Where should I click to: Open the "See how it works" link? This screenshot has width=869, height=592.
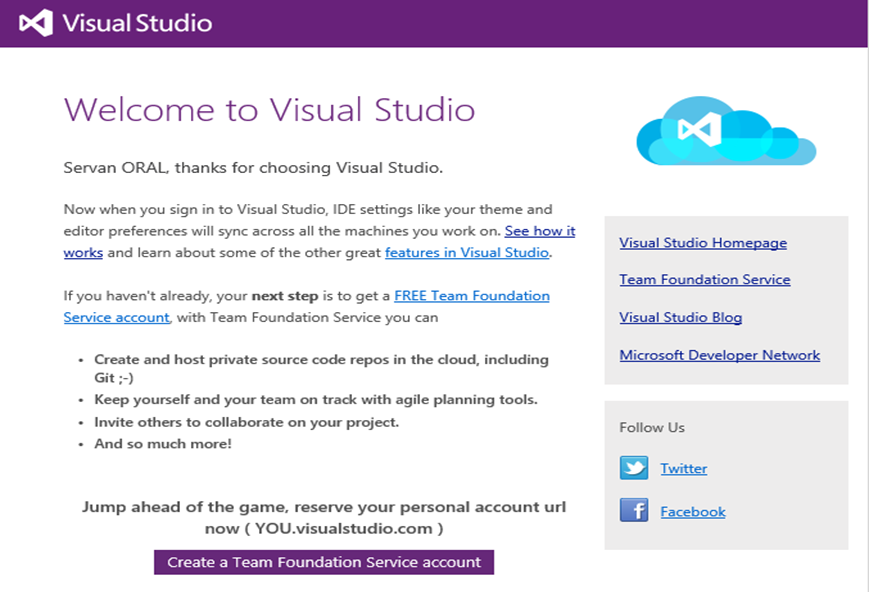[540, 231]
